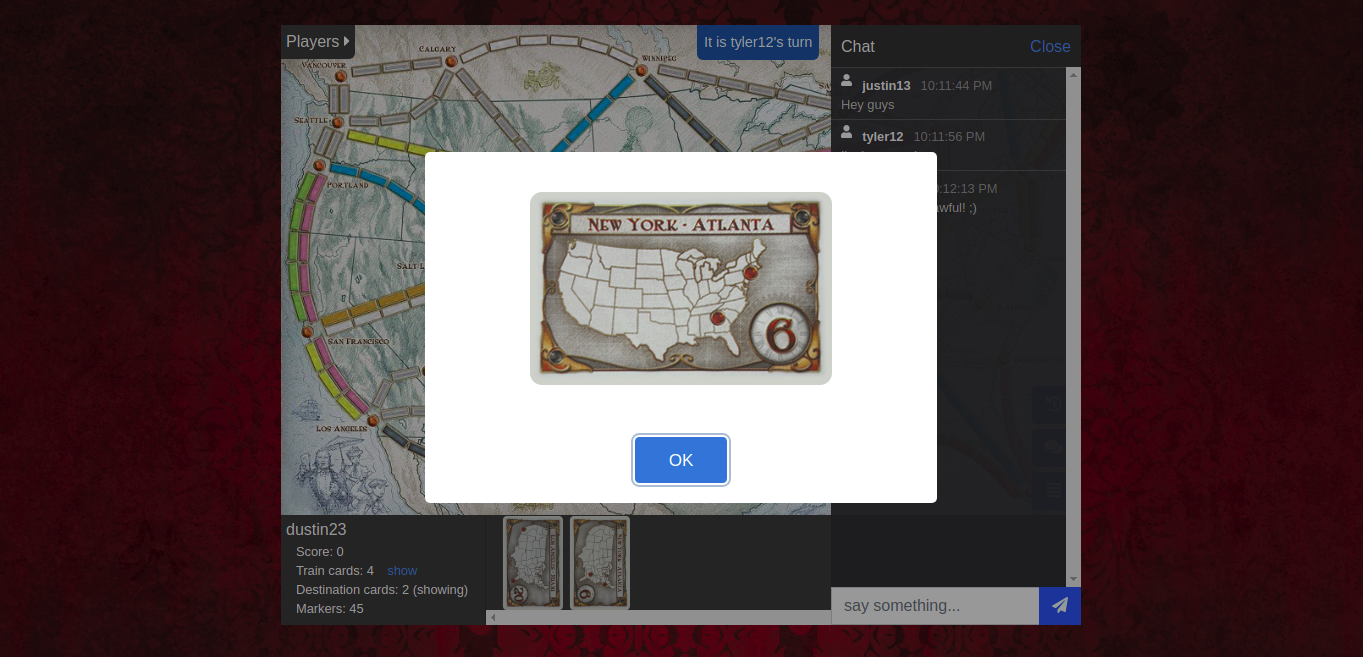Select the New York–Atlanta card thumbnail in hand

click(x=599, y=562)
